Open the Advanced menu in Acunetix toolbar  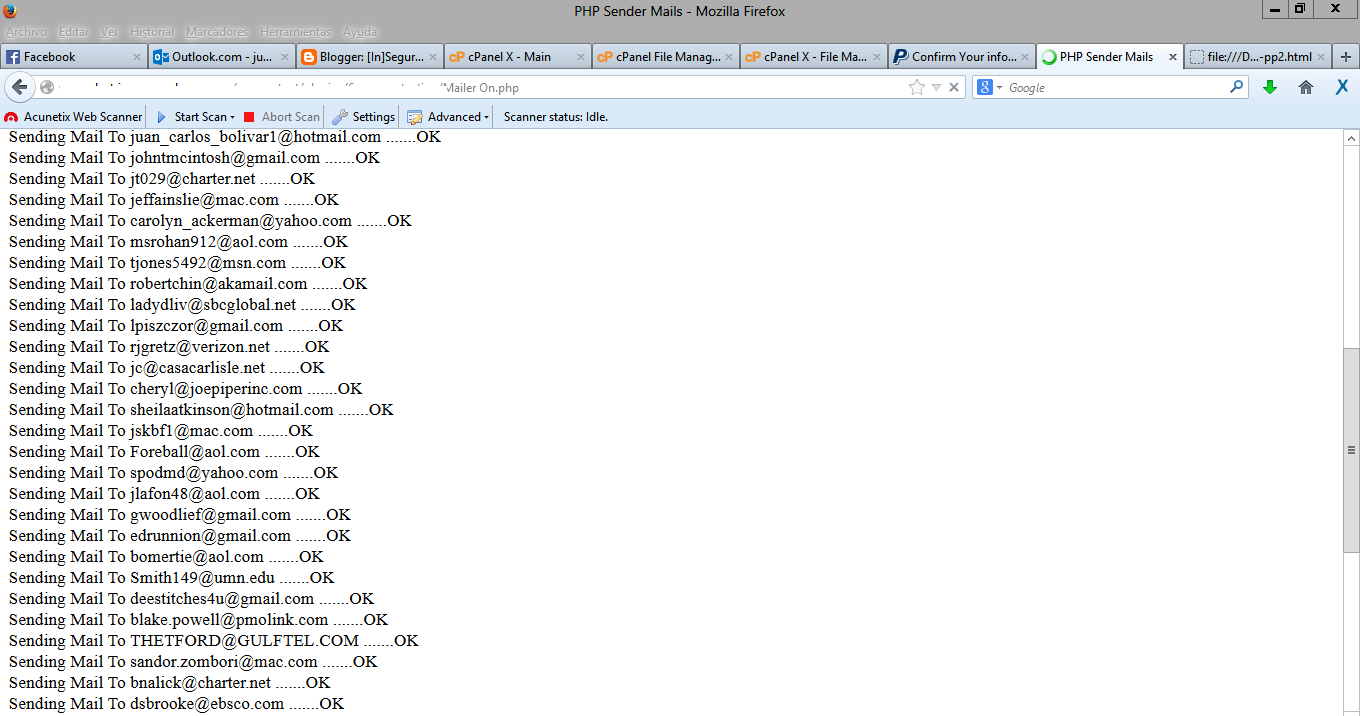tap(448, 117)
